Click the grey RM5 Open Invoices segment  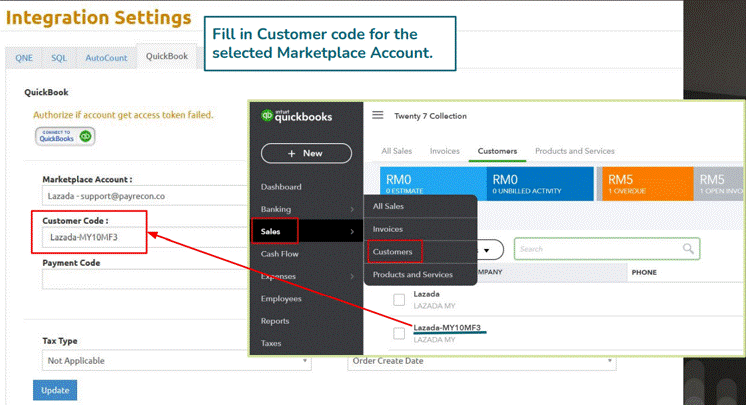(x=719, y=184)
